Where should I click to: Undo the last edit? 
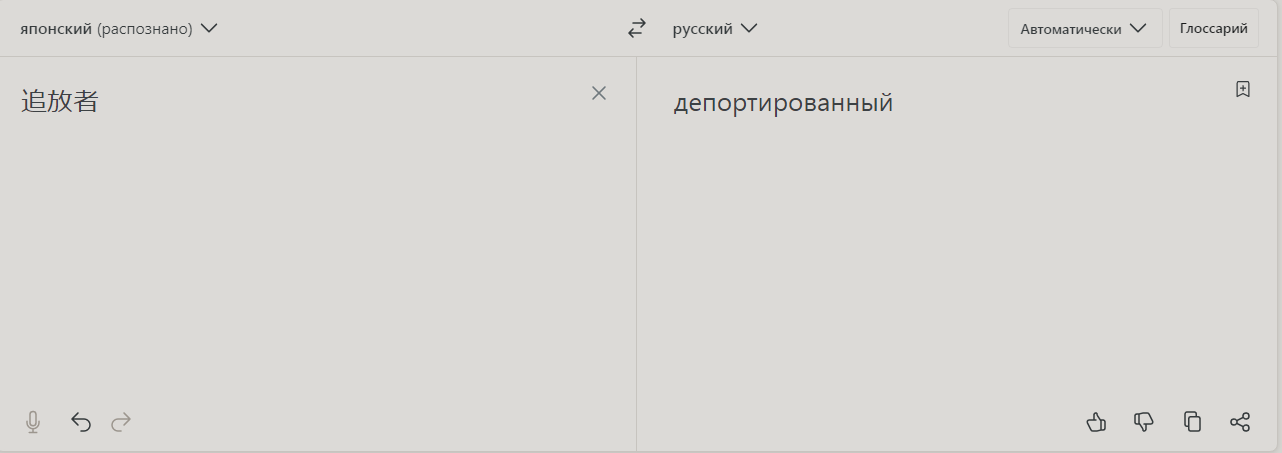click(x=81, y=422)
